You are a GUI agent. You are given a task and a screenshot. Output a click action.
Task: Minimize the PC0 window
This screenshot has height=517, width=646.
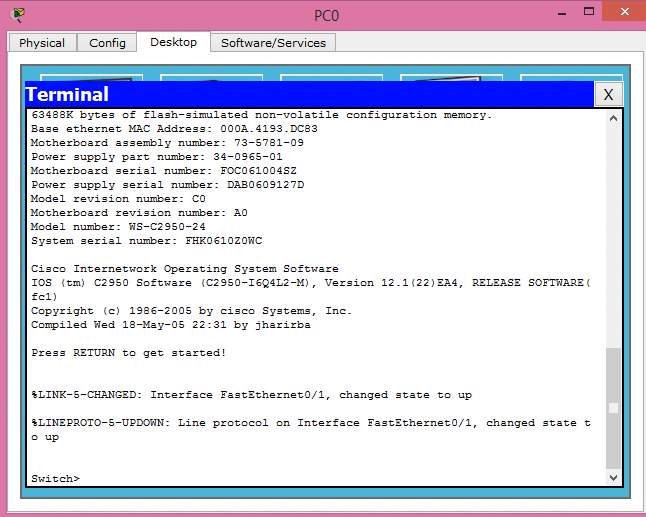tap(562, 12)
